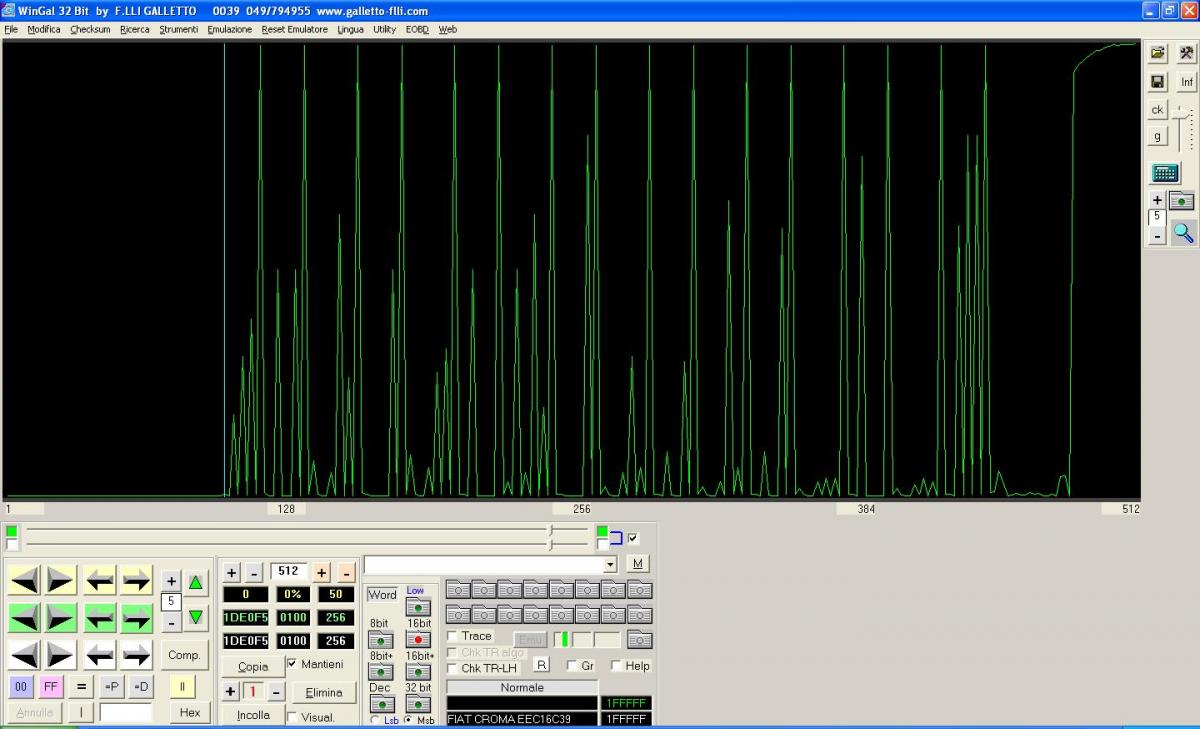Click upper horizontal slider handle
The image size is (1200, 729).
(x=551, y=530)
